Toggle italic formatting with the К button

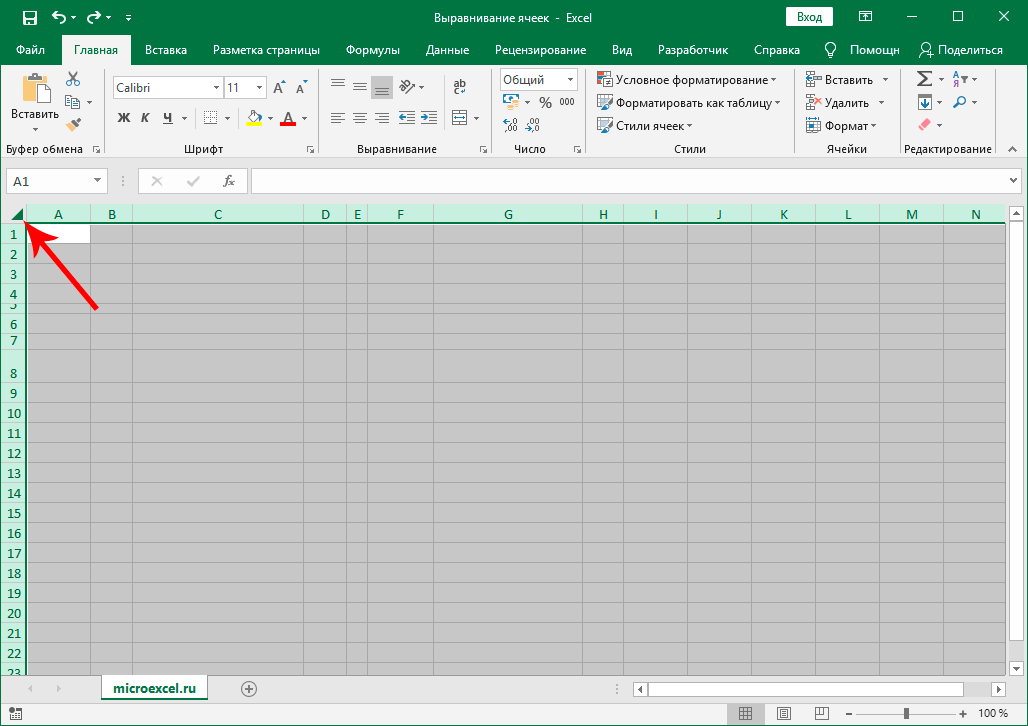pos(146,118)
